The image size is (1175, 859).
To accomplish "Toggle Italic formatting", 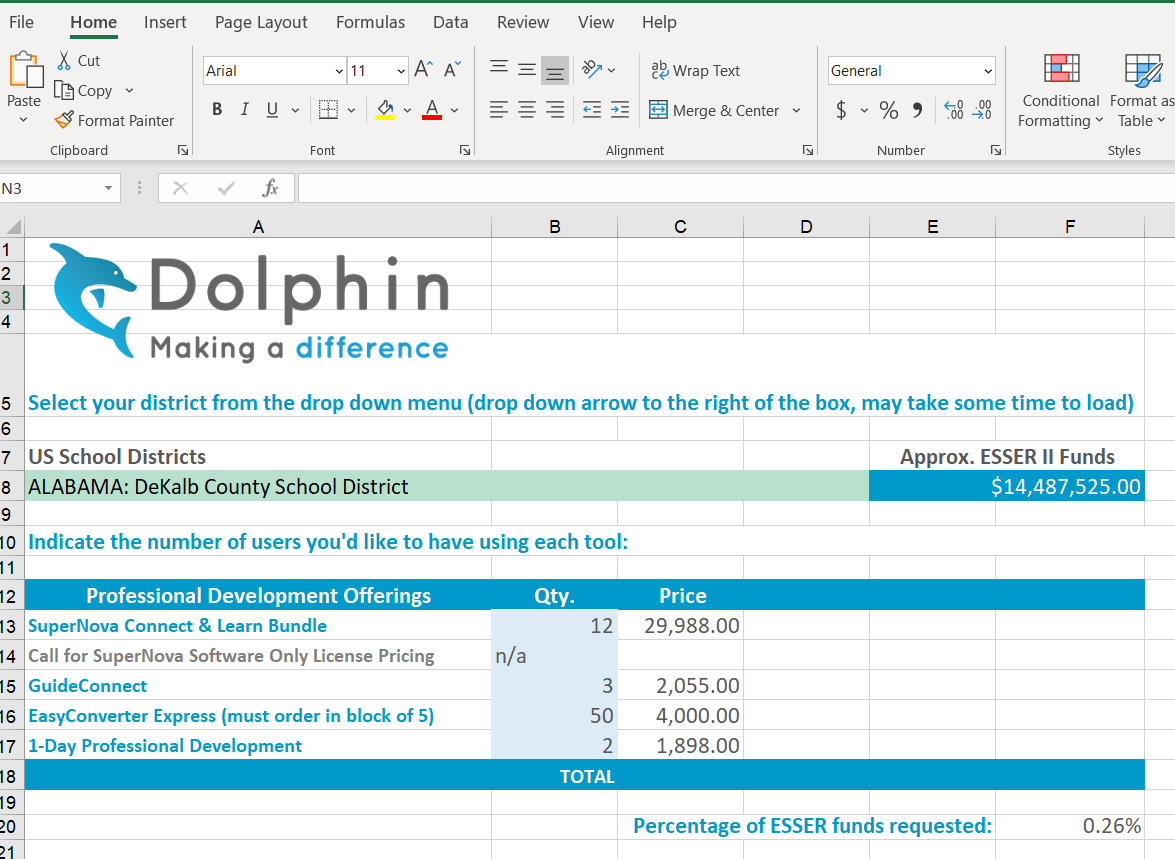I will tap(244, 109).
